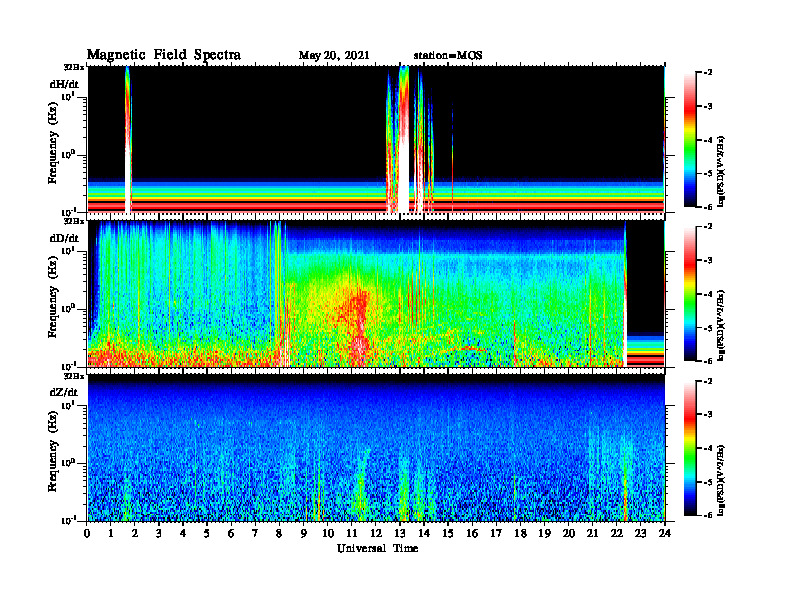Click the red blob near hour 11.5 in dD/dt
Screen dimensions: 792x612
pos(359,323)
